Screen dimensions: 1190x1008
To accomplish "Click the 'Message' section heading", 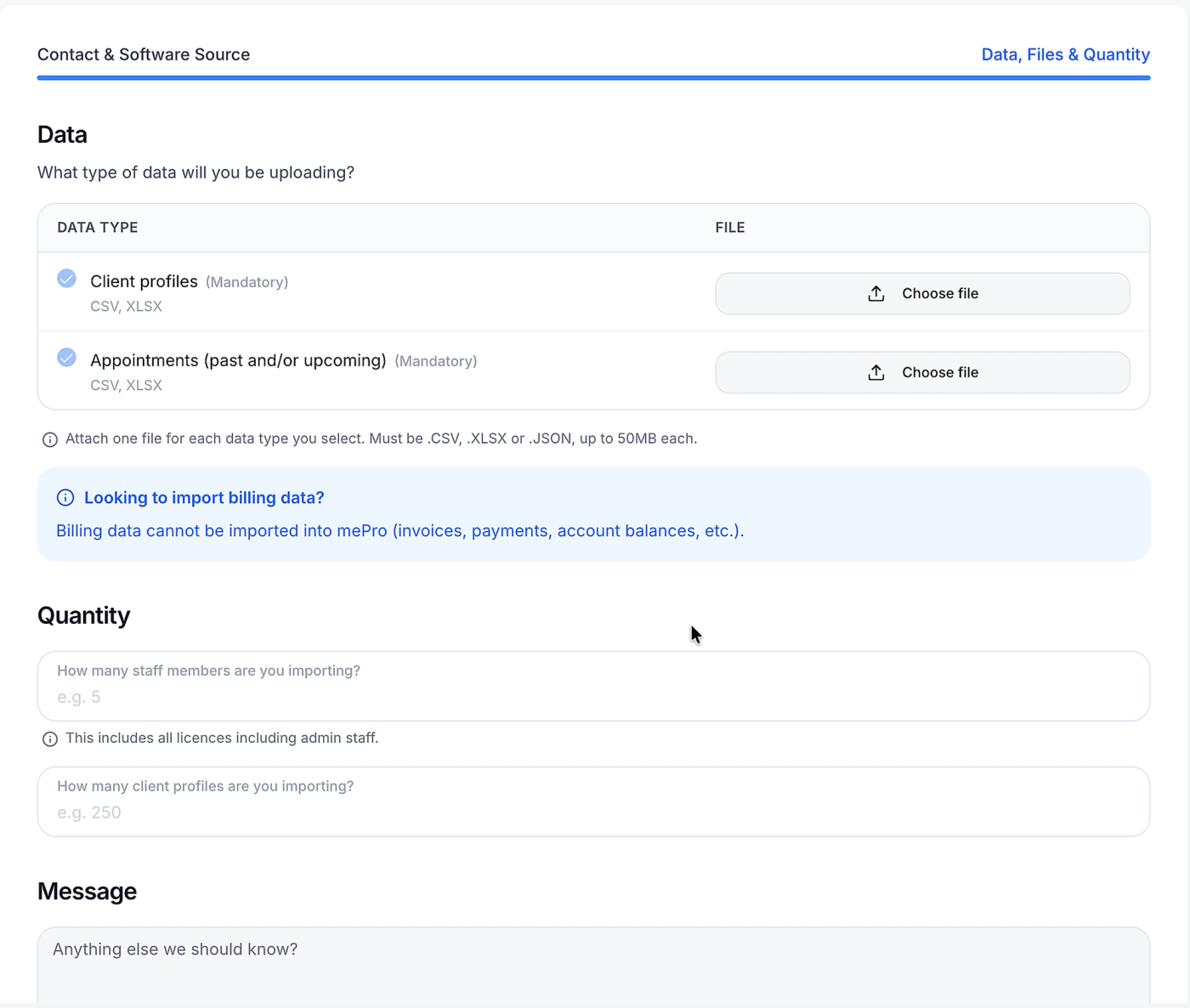I will tap(87, 892).
